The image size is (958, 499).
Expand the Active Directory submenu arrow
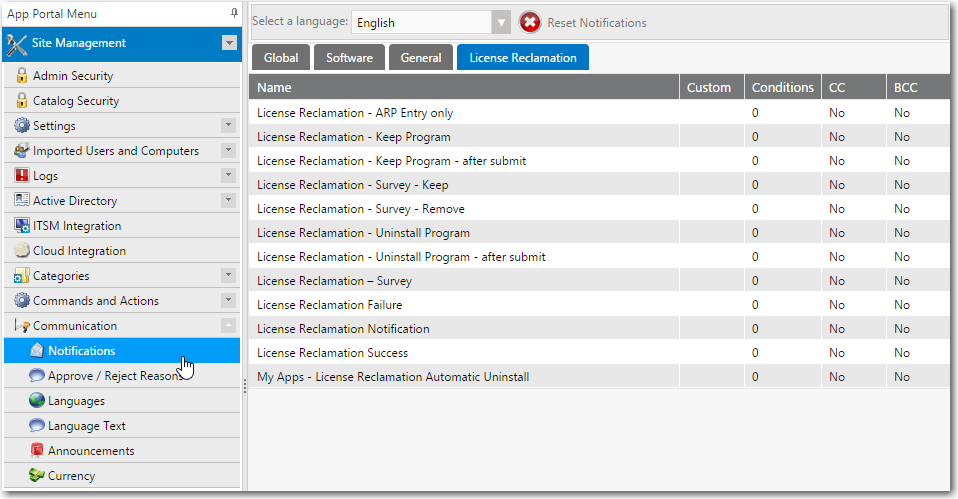[228, 201]
